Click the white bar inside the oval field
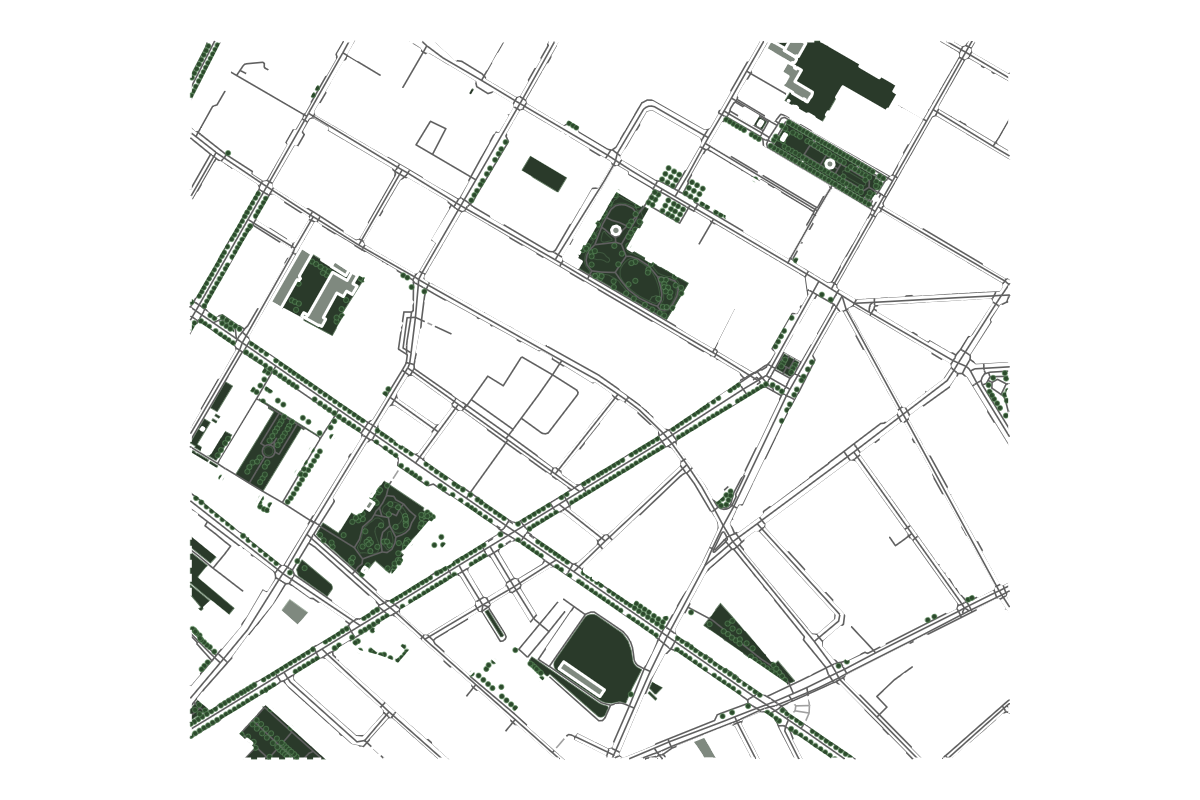The height and width of the screenshot is (800, 1200). 582,677
